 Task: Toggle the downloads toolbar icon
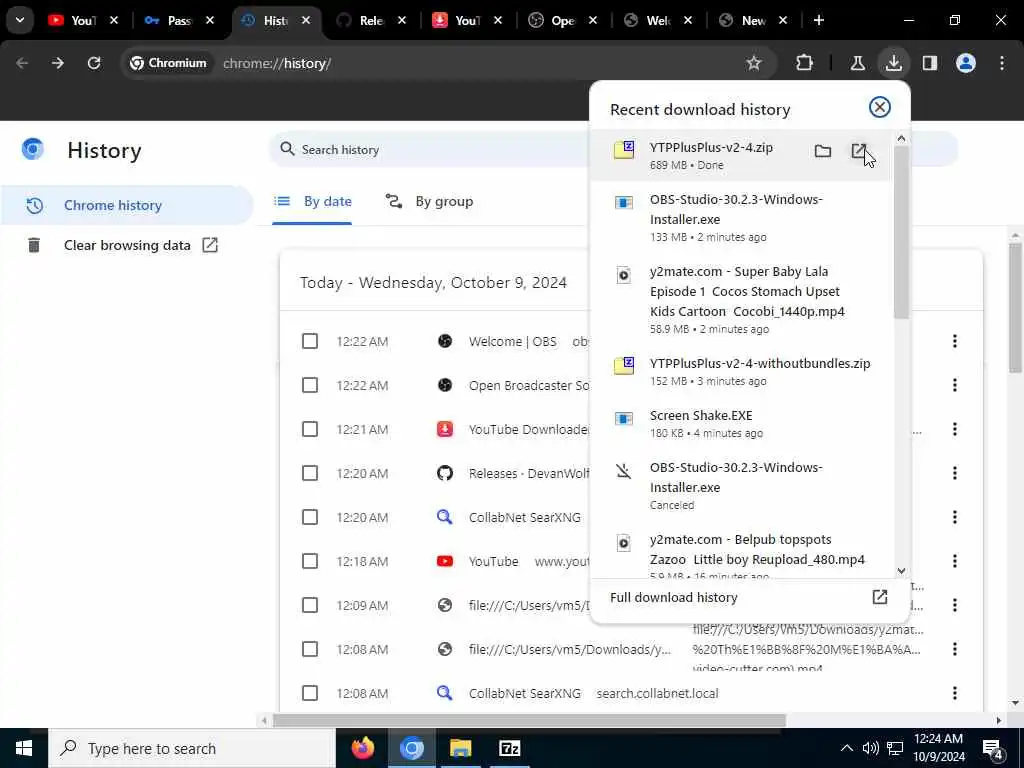(893, 63)
